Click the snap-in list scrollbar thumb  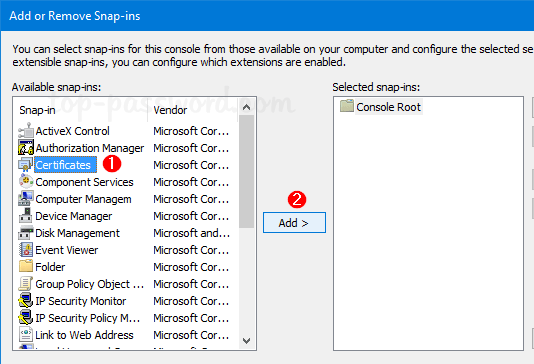pyautogui.click(x=247, y=172)
